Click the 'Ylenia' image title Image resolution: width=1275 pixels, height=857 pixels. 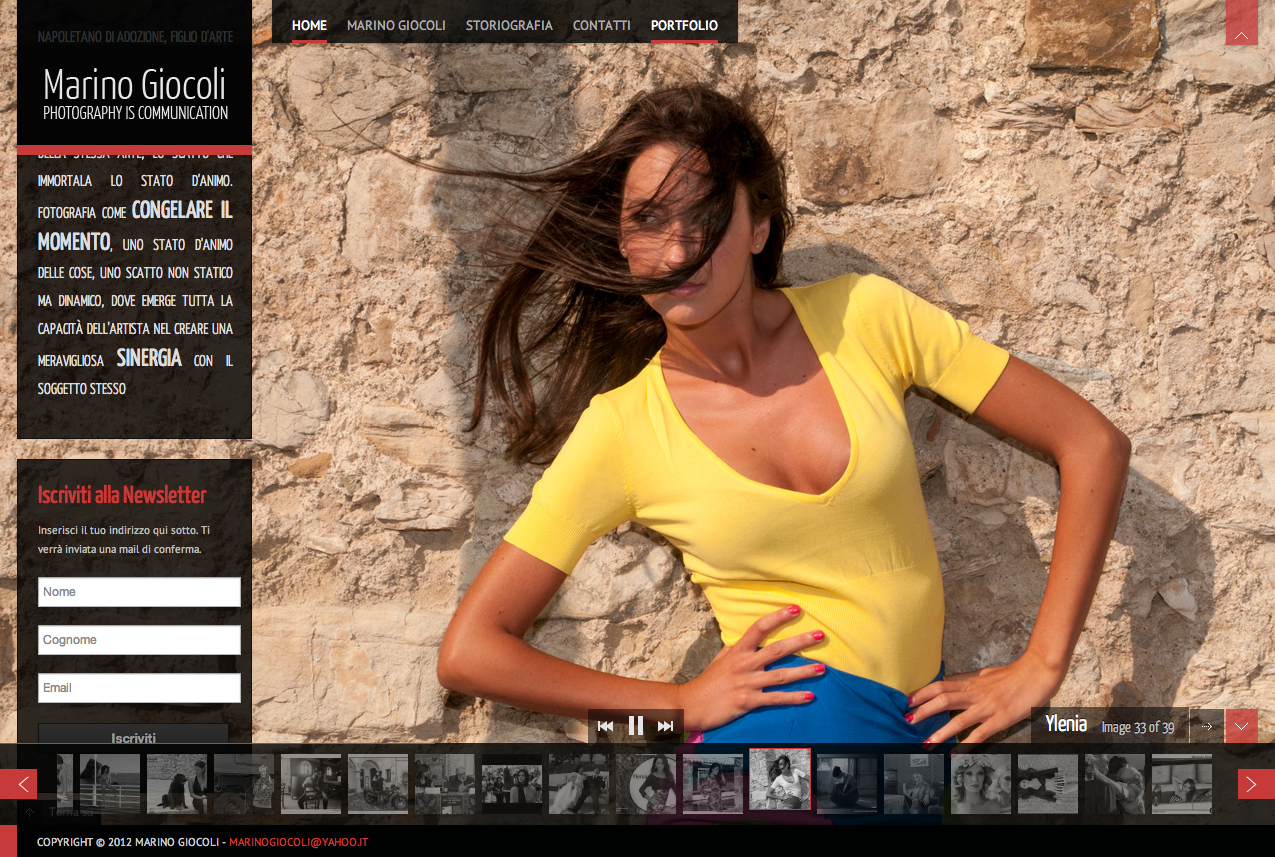[x=1066, y=724]
